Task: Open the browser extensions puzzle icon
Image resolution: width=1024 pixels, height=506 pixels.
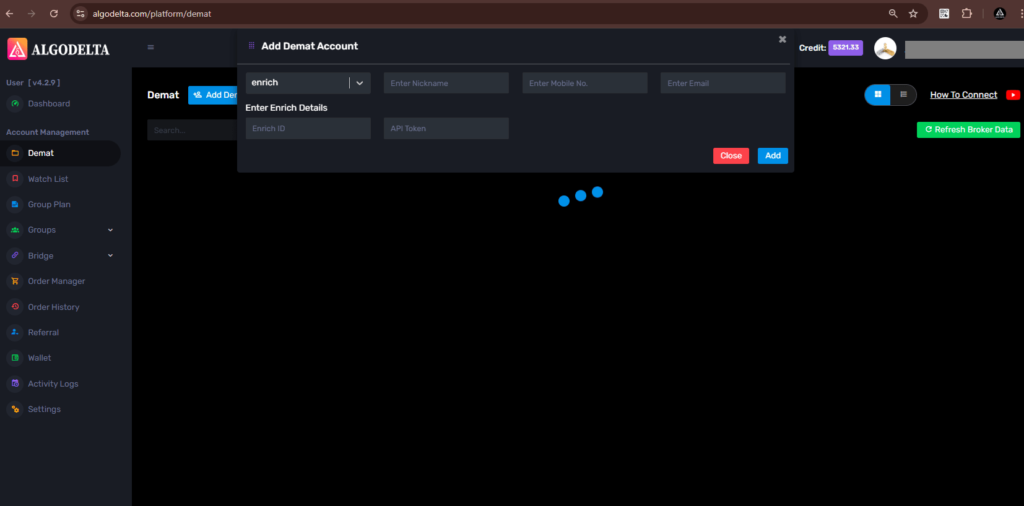Action: point(967,14)
